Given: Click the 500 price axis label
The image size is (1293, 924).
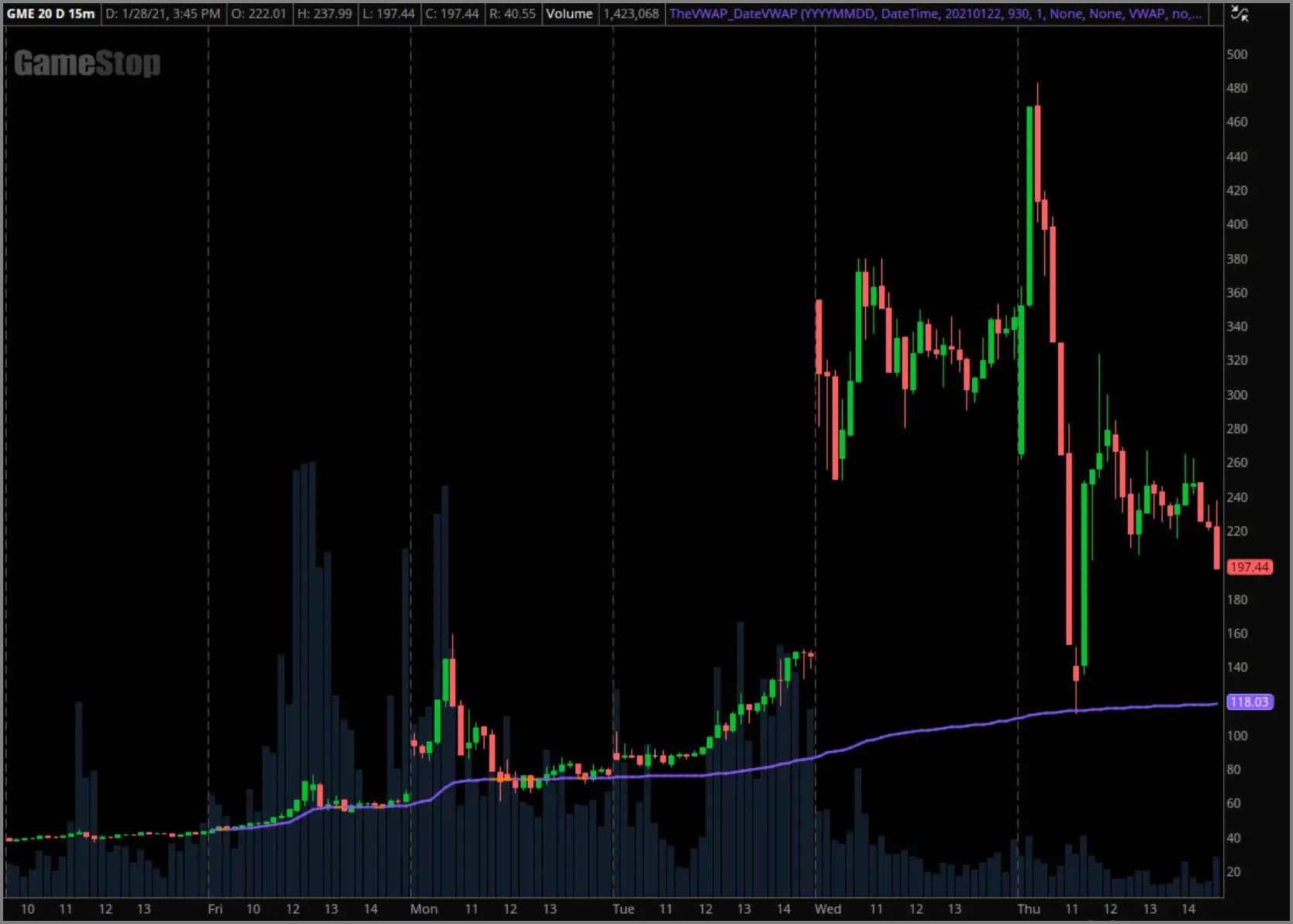Looking at the screenshot, I should coord(1237,54).
